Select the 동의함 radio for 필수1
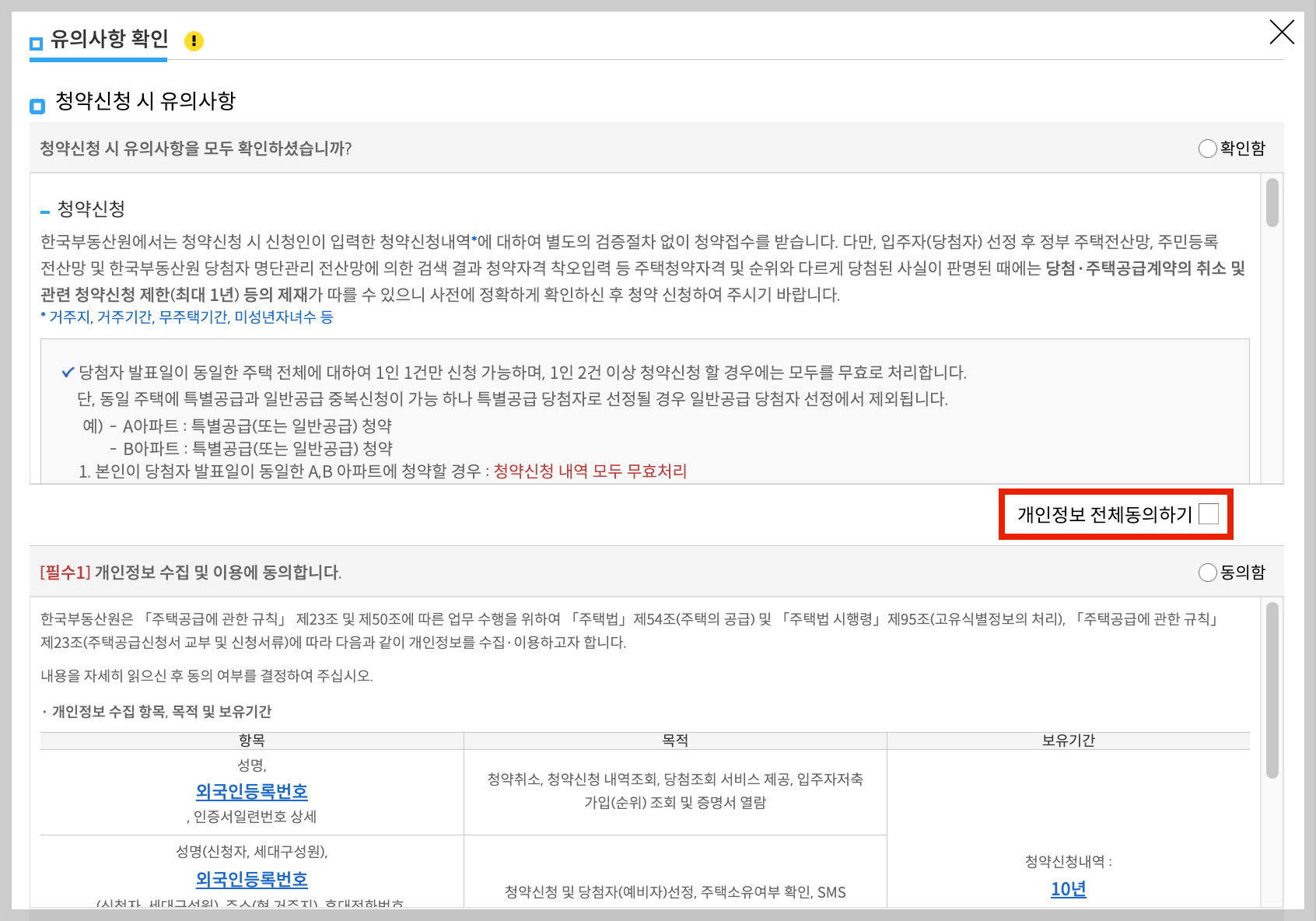1316x921 pixels. click(1207, 573)
